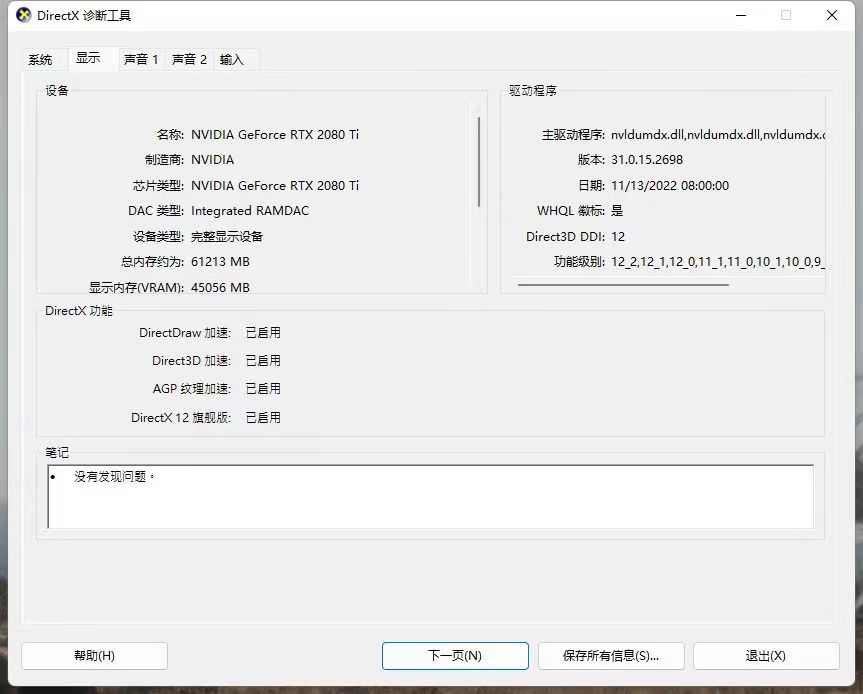The image size is (863, 694).
Task: Exit using the 退出(X) button
Action: [x=766, y=655]
